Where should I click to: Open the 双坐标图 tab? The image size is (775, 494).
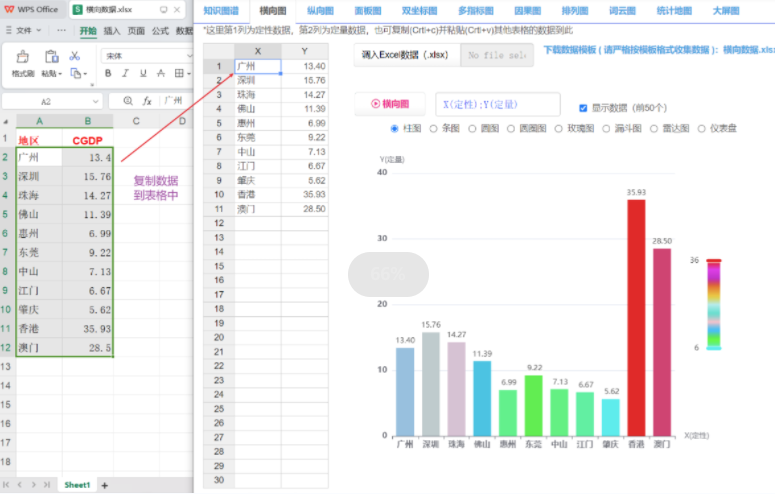click(x=420, y=11)
